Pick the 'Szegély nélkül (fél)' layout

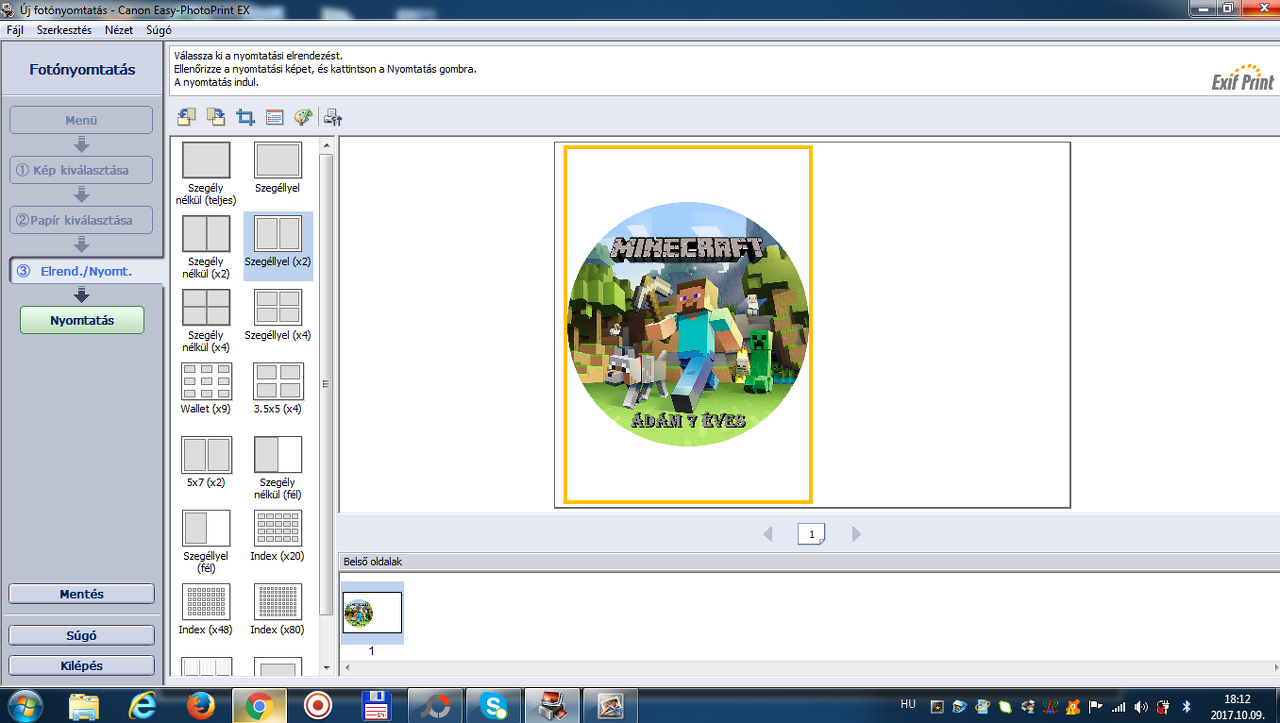pos(278,467)
